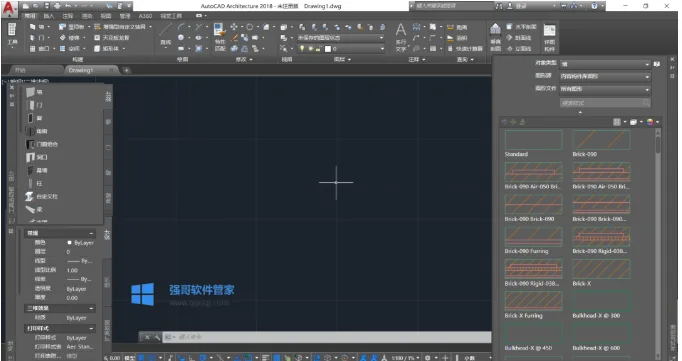Toggle the layer freeze sun icon
The width and height of the screenshot is (682, 361).
point(310,49)
